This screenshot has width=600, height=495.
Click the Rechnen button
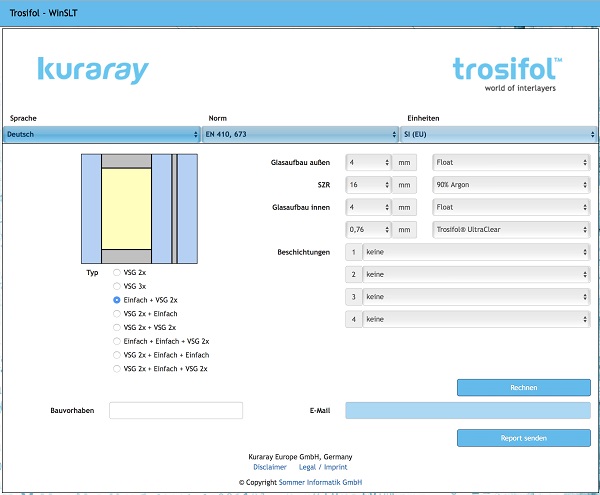[x=523, y=388]
